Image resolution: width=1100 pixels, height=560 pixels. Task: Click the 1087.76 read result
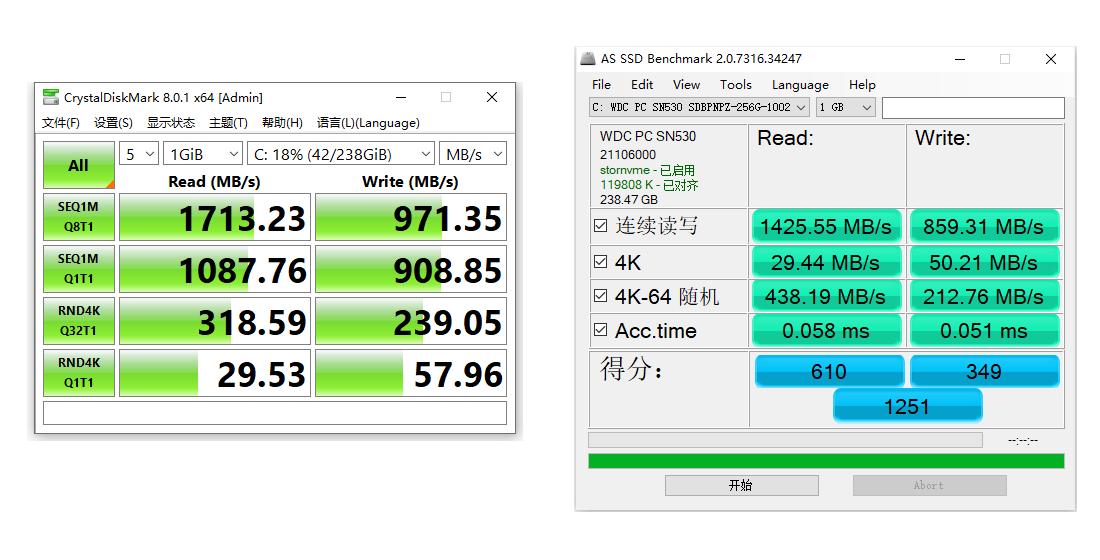pyautogui.click(x=215, y=269)
